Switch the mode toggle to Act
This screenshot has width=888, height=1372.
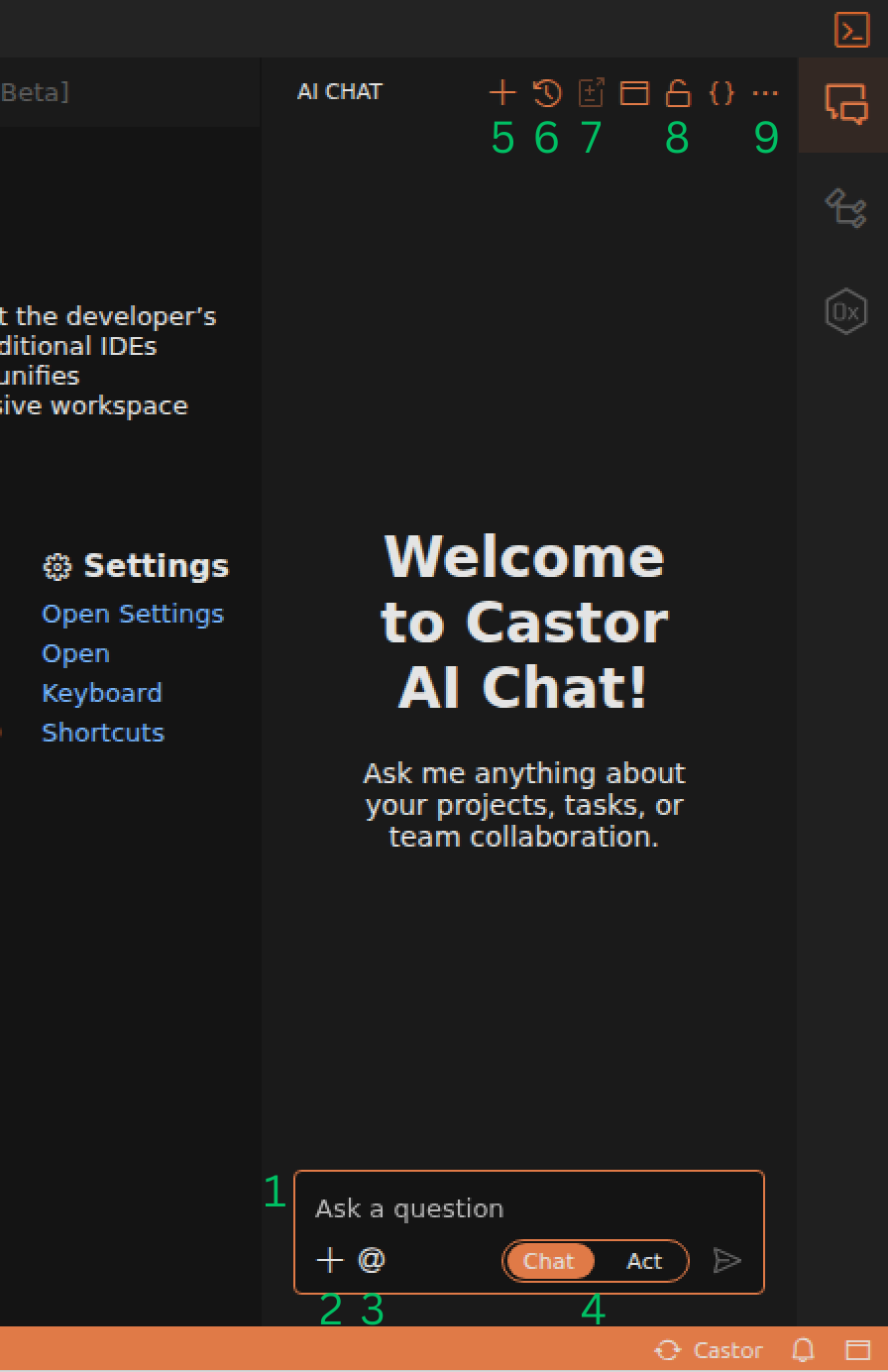tap(643, 1261)
